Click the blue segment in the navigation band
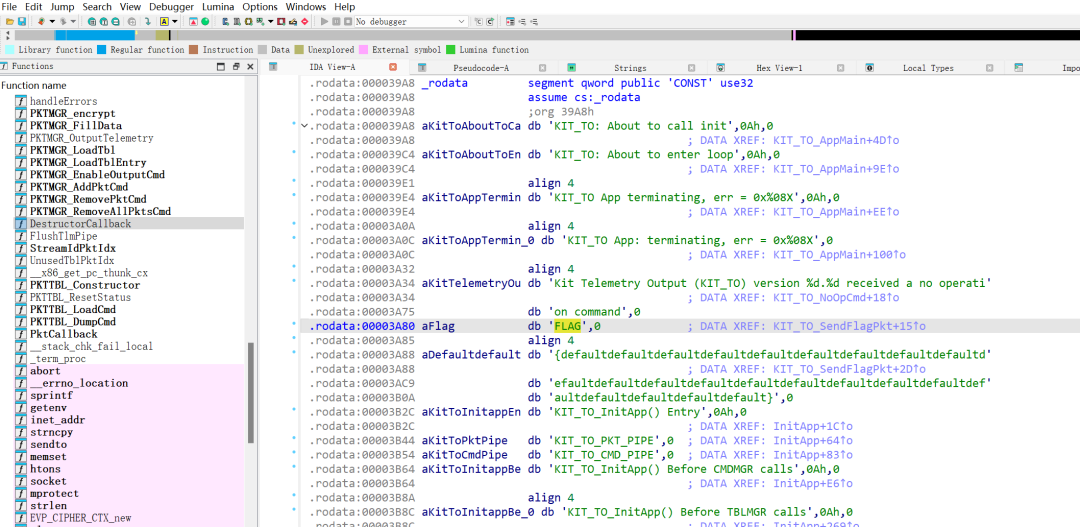The image size is (1080, 527). 95,34
